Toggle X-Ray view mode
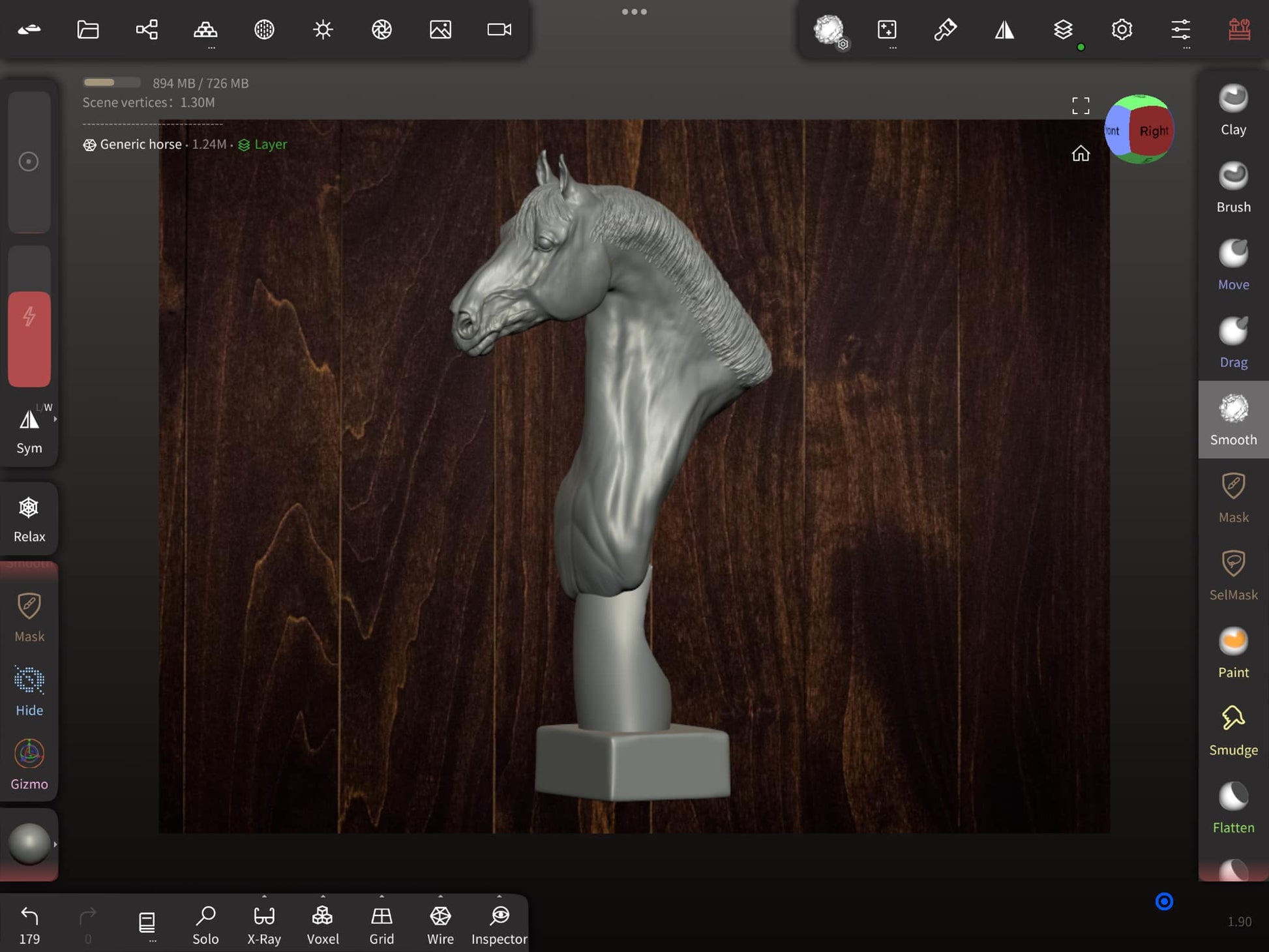Viewport: 1269px width, 952px height. pyautogui.click(x=264, y=924)
